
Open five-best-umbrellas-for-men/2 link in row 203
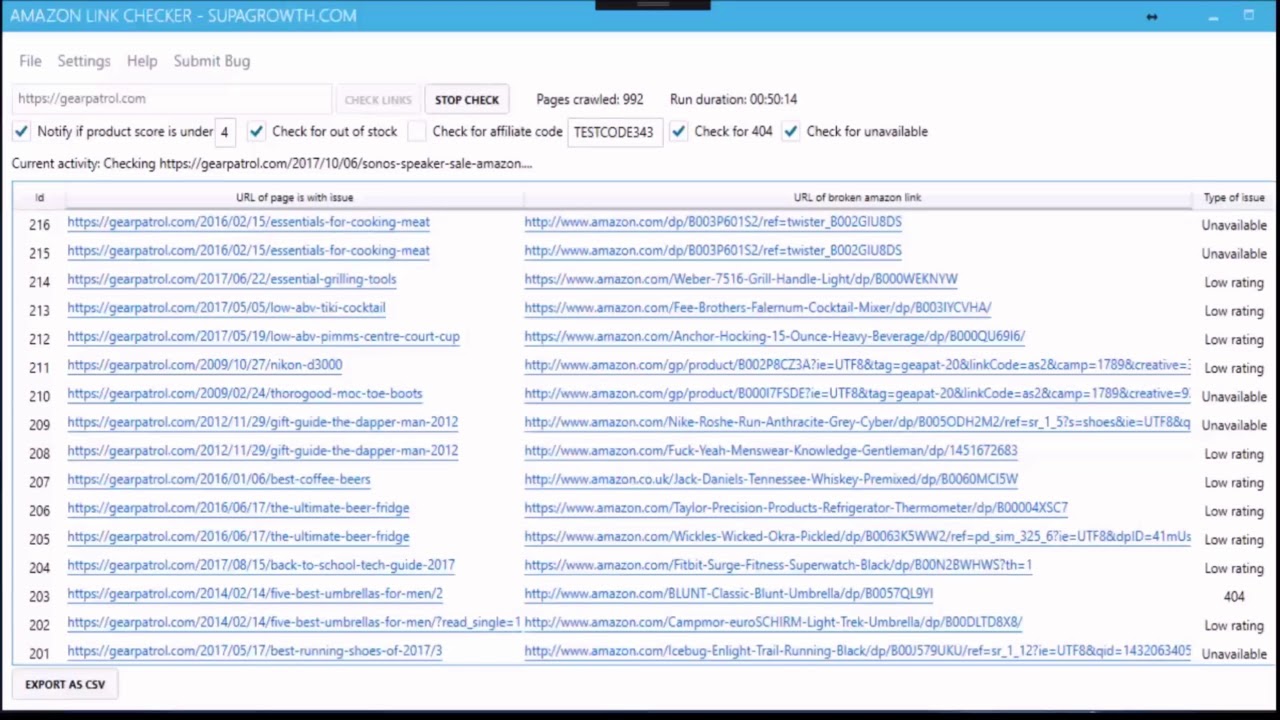pyautogui.click(x=254, y=594)
